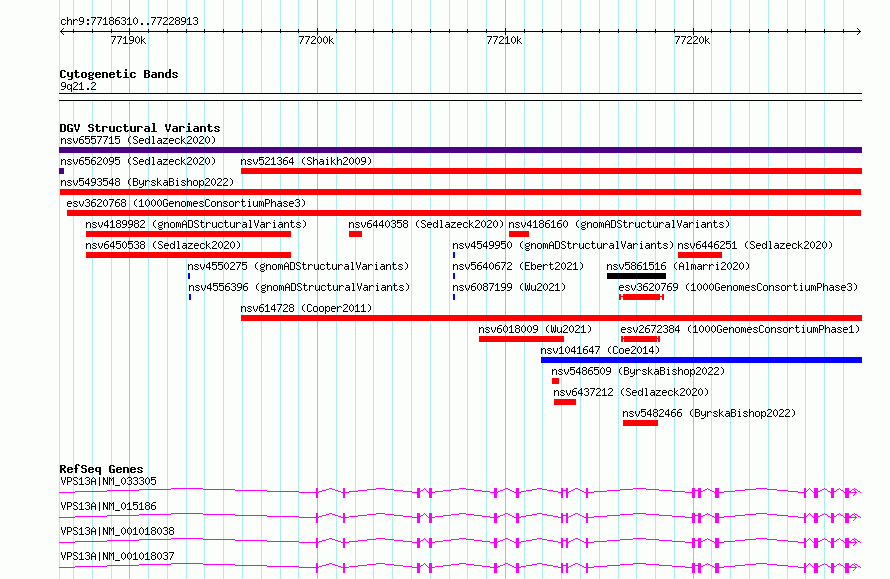
Task: Open nsv6018009 (Wu2021) label
Action: [x=535, y=329]
